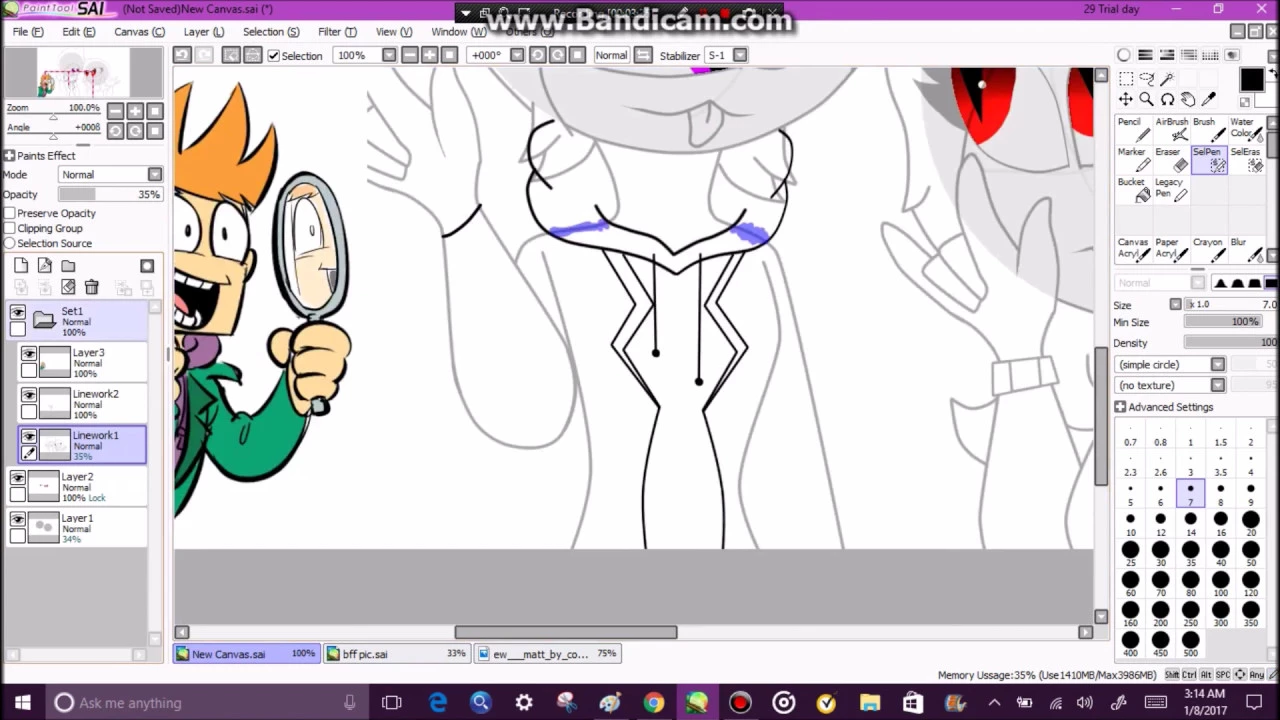Collapse the Advanced Settings section

click(x=1120, y=407)
